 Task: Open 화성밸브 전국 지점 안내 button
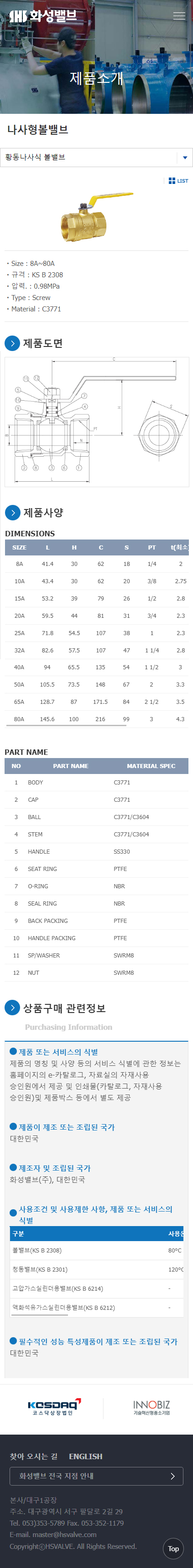click(97, 1476)
